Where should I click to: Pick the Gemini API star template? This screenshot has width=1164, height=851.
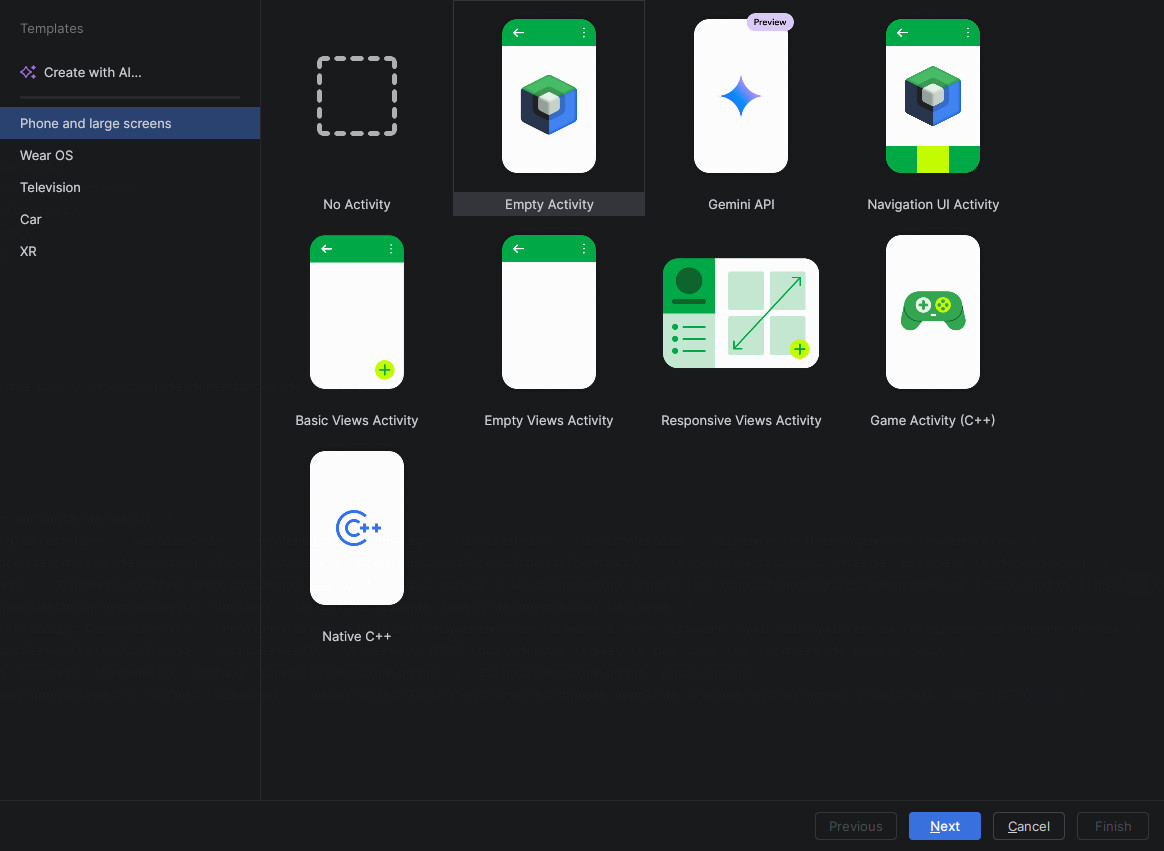click(741, 97)
